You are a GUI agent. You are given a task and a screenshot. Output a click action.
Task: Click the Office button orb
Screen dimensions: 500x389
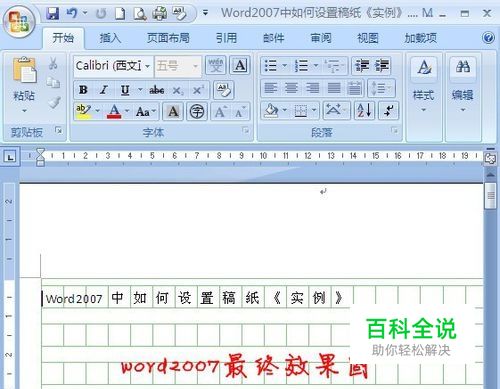[19, 21]
